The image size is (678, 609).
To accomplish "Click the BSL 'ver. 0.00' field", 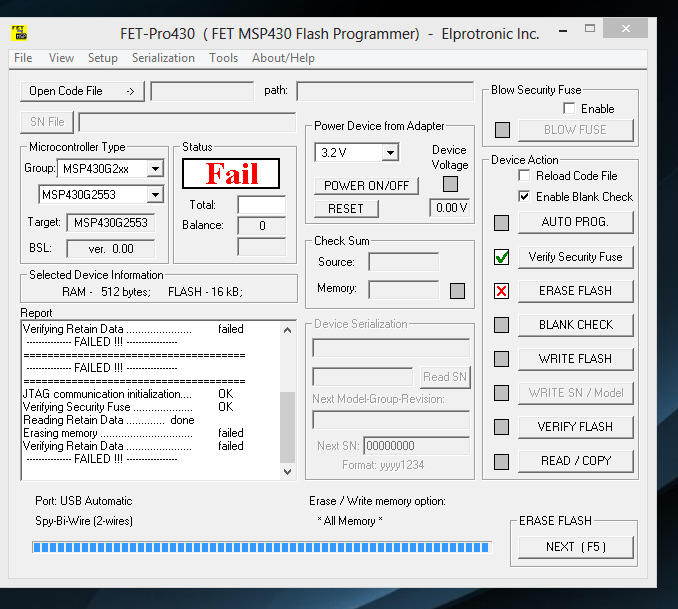I will pyautogui.click(x=111, y=249).
